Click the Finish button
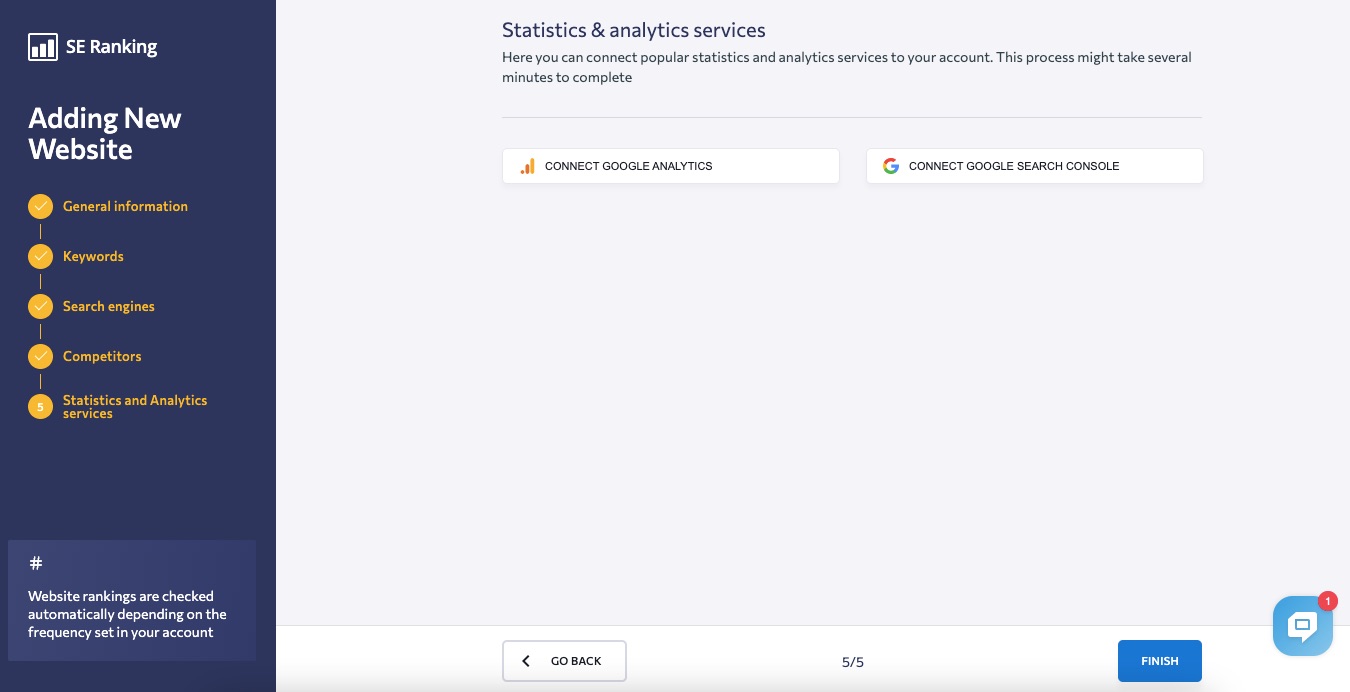 click(1159, 661)
